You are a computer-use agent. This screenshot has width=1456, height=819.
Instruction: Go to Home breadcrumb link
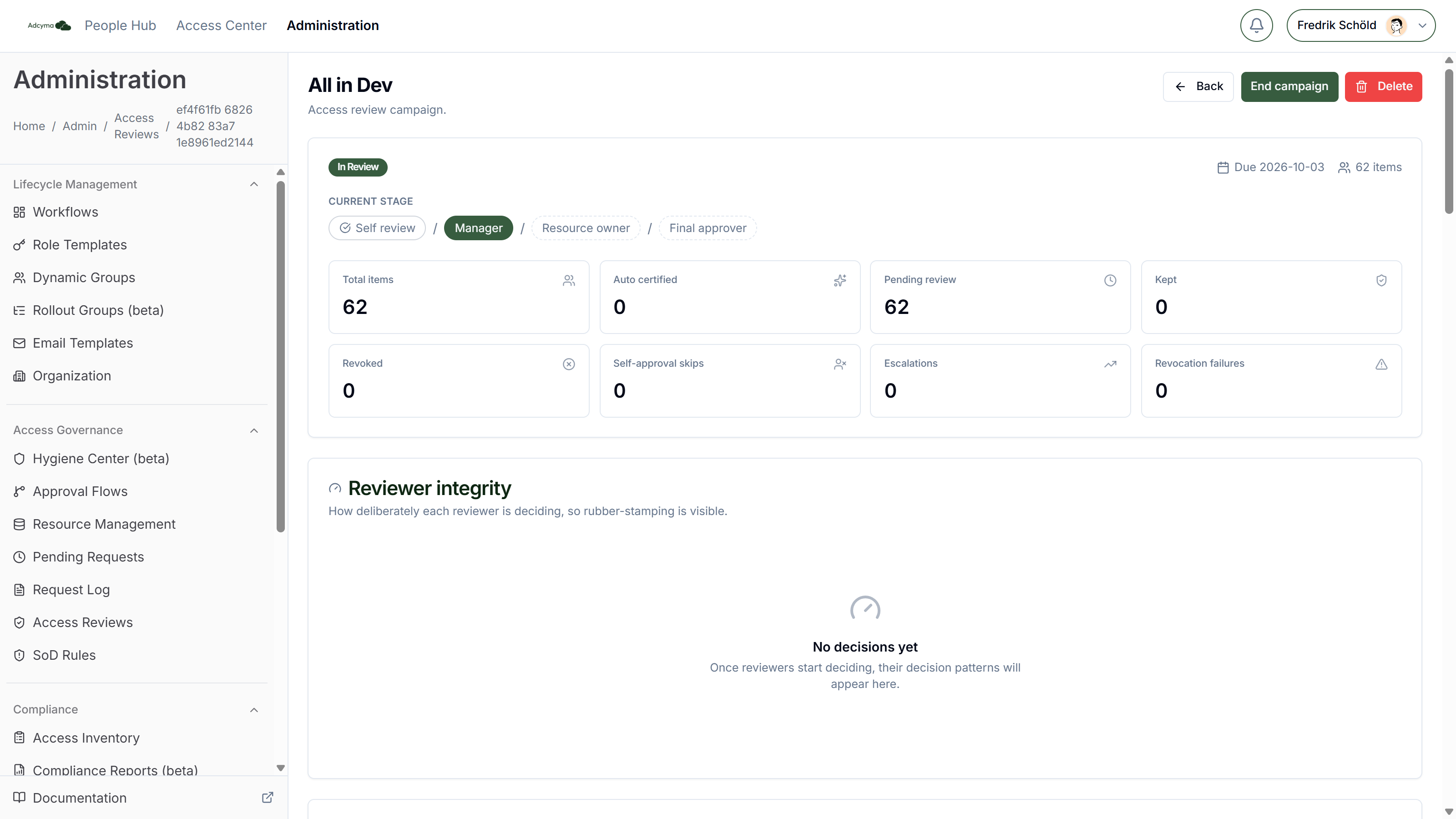(x=29, y=126)
